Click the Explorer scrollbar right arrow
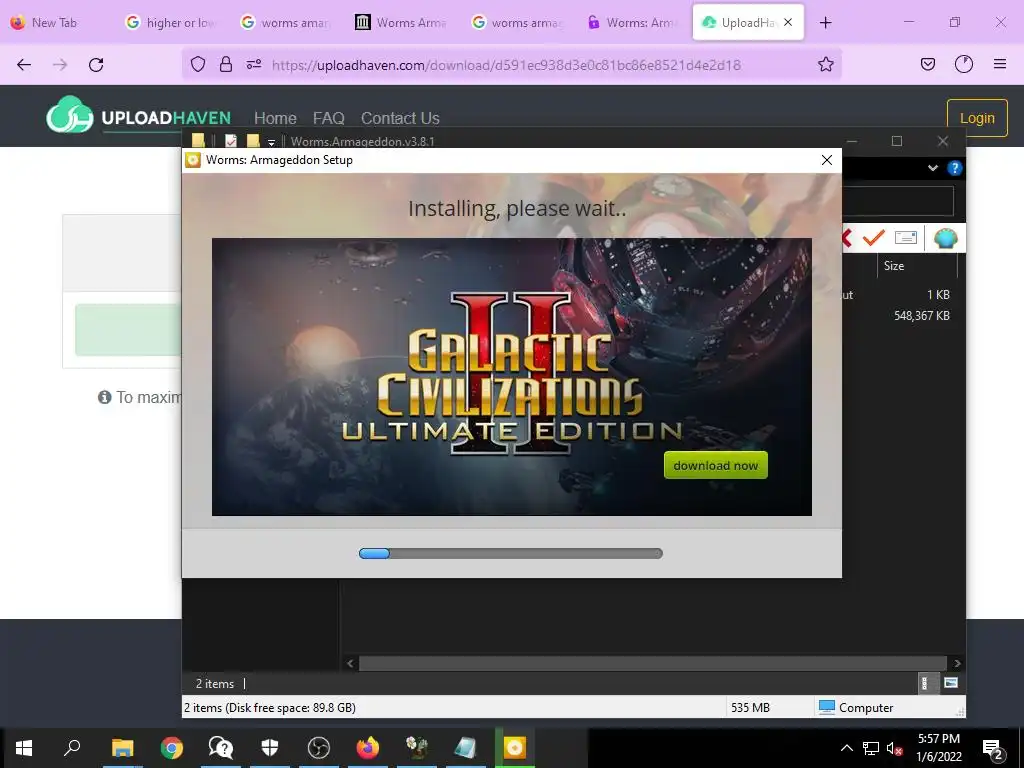The image size is (1024, 768). [957, 664]
